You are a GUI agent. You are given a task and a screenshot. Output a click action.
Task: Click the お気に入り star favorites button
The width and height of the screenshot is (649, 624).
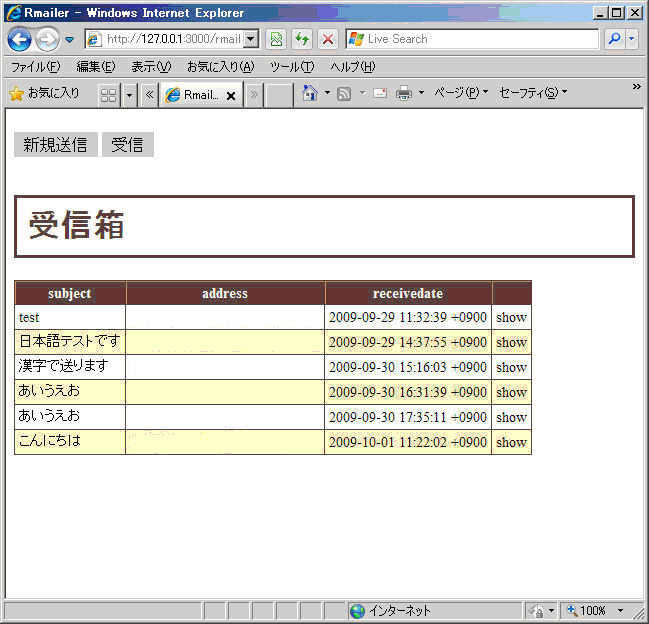click(x=44, y=94)
